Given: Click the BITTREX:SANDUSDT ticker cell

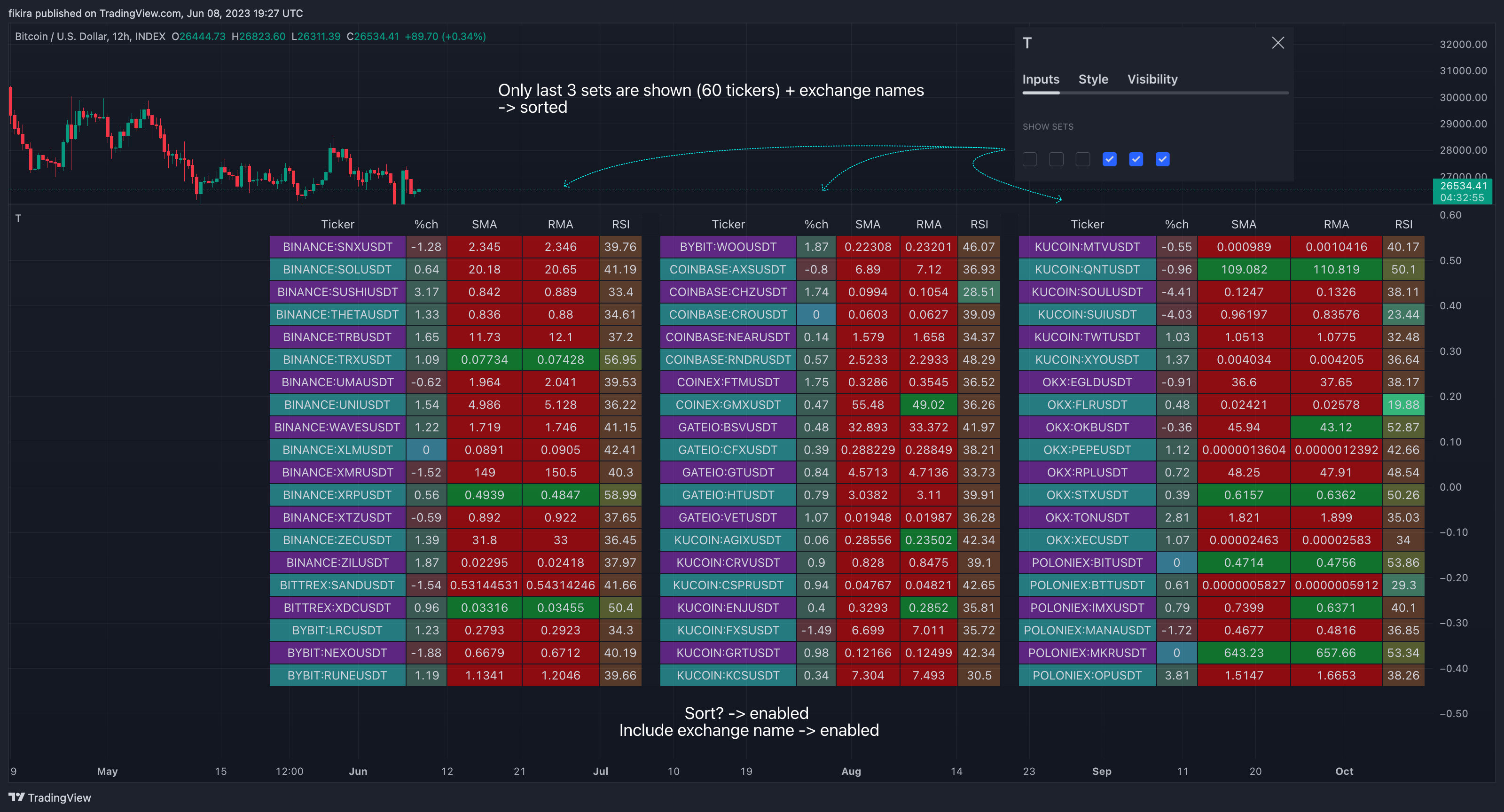Looking at the screenshot, I should click(x=337, y=585).
